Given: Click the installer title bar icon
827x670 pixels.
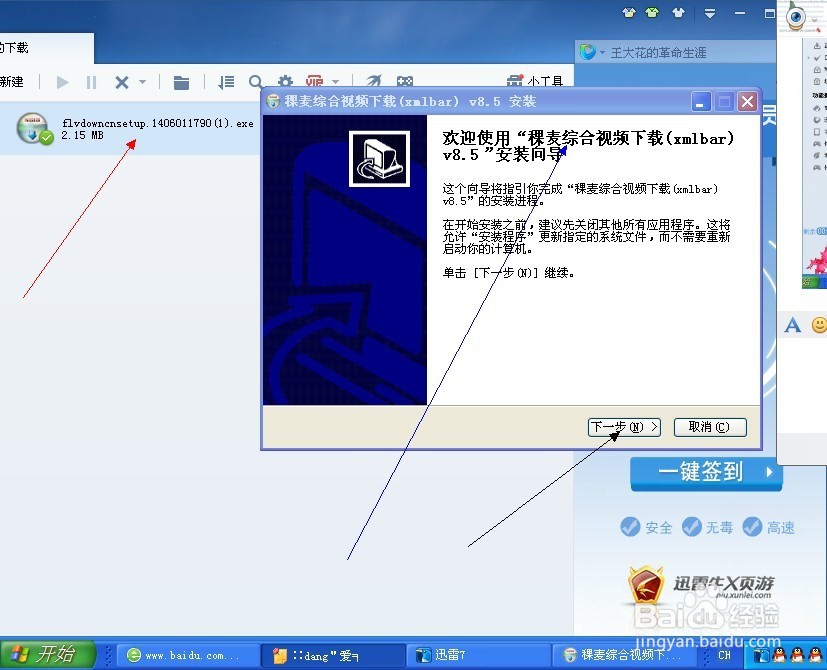Looking at the screenshot, I should click(x=273, y=101).
